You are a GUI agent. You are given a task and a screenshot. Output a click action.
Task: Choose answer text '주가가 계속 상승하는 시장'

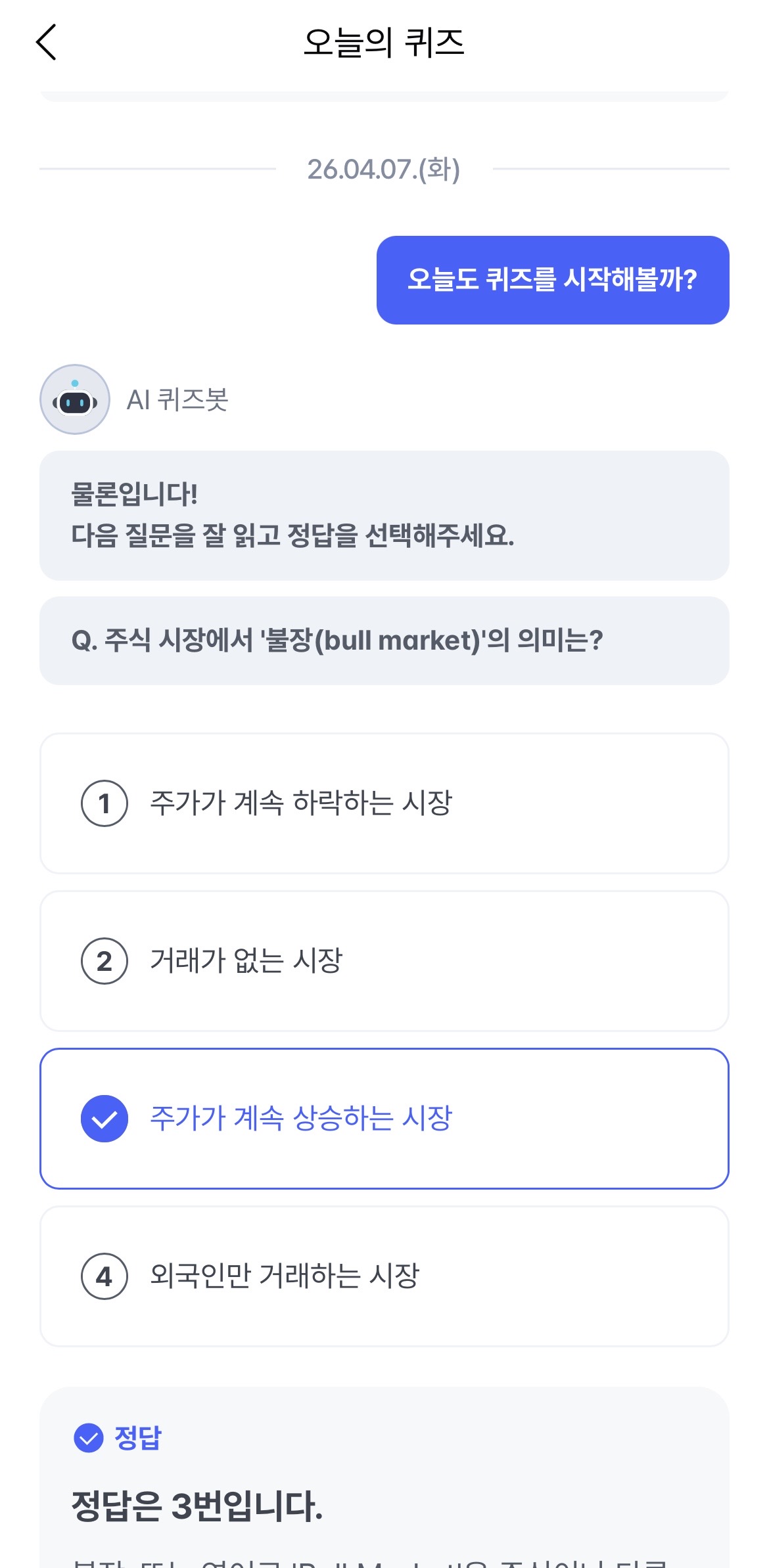coord(301,1118)
